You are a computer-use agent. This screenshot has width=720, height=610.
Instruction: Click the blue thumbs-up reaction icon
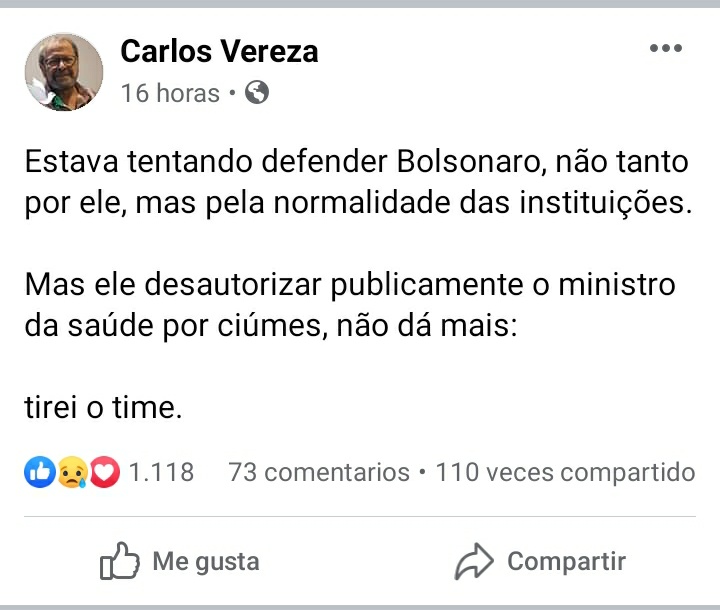39,472
